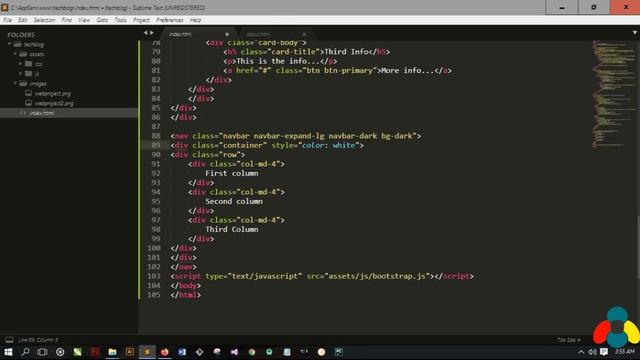
Task: Open the tab list dropdown arrow
Action: pos(635,33)
